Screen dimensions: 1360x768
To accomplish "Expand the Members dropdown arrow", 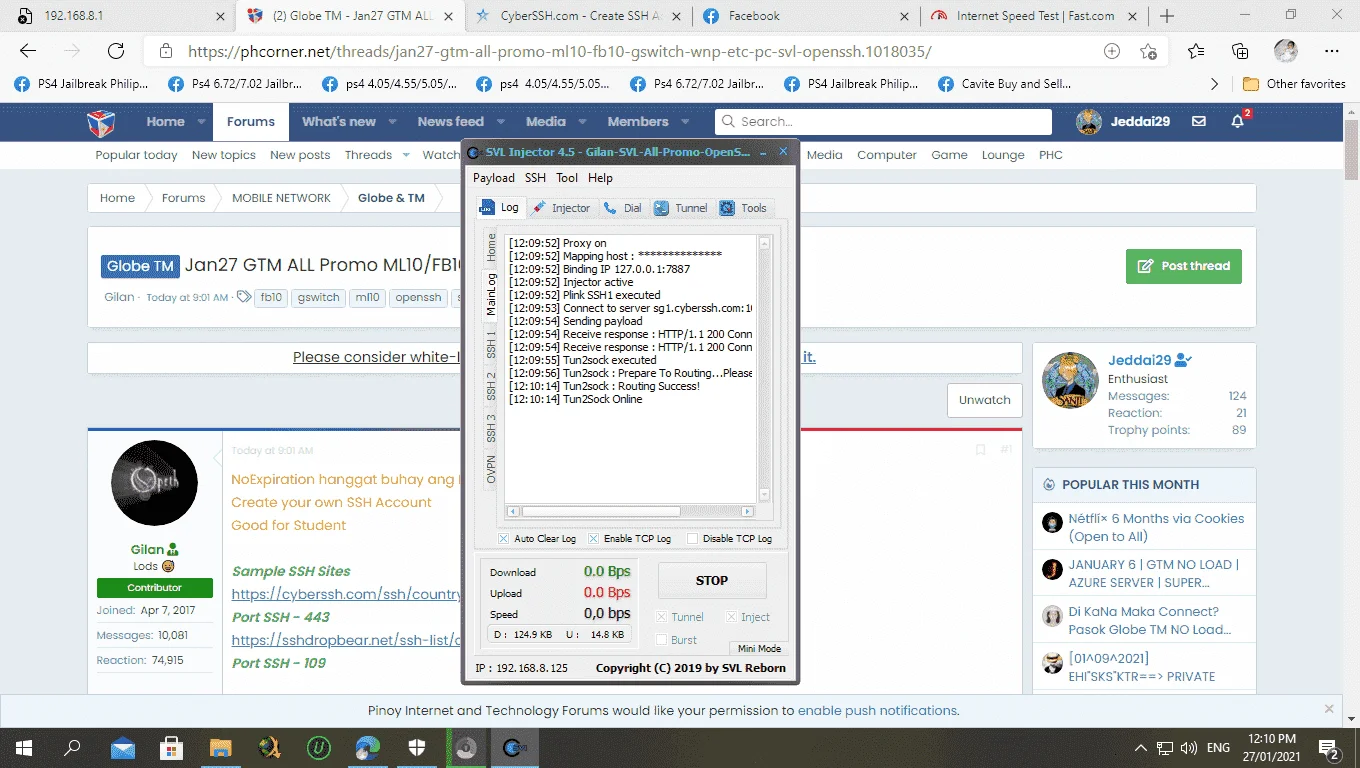I will [686, 122].
